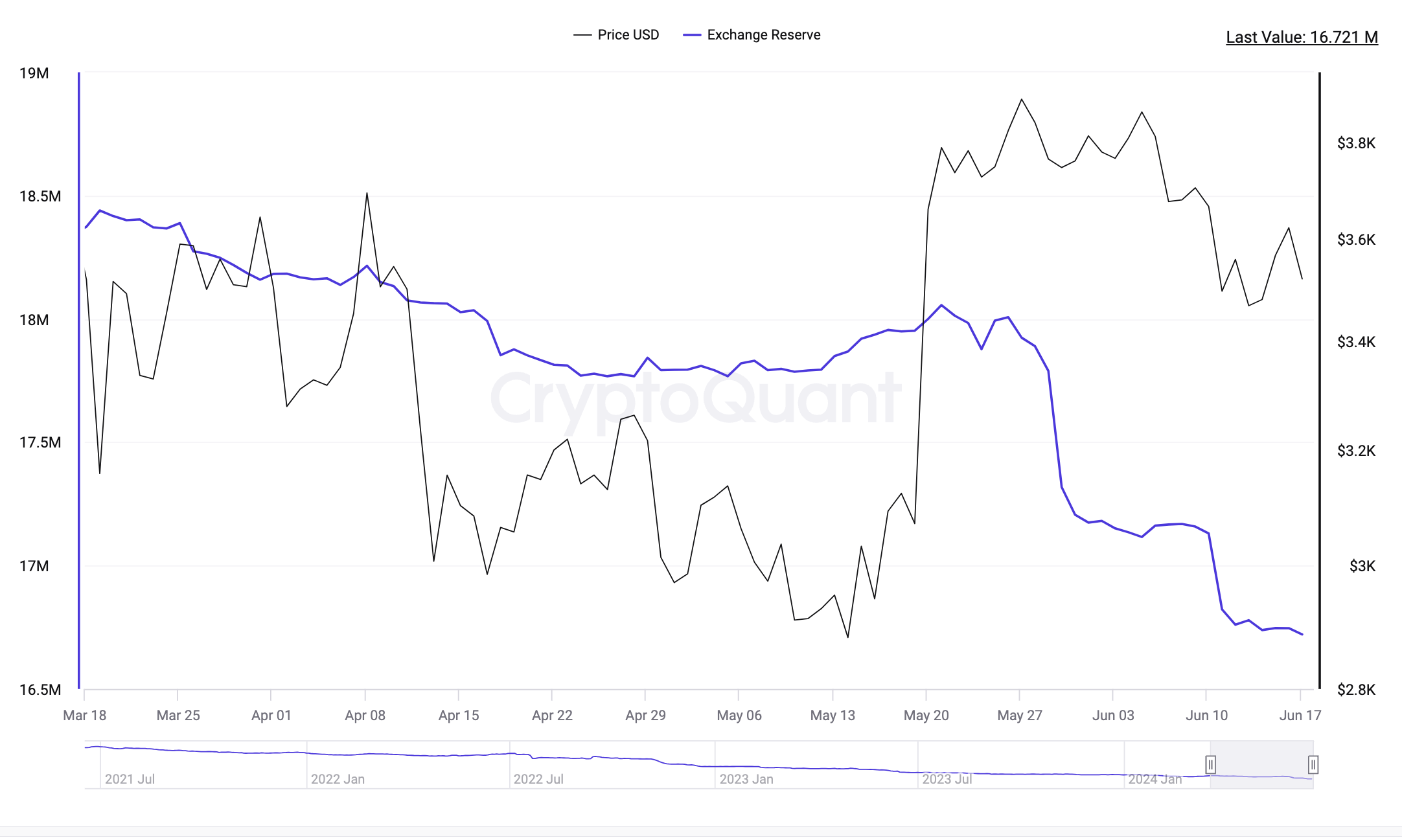
Task: Click the Jun 17 x-axis label
Action: click(1300, 716)
